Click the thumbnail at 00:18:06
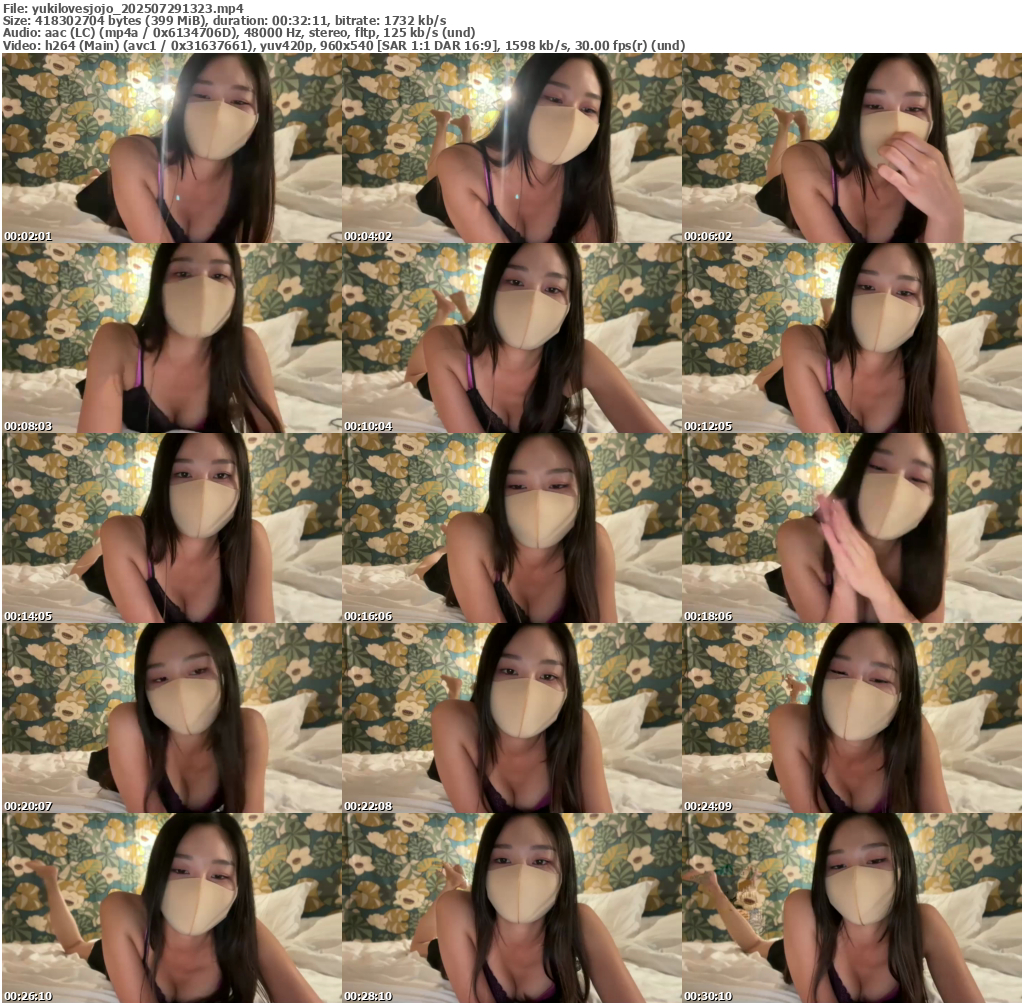This screenshot has height=1003, width=1024. [851, 528]
